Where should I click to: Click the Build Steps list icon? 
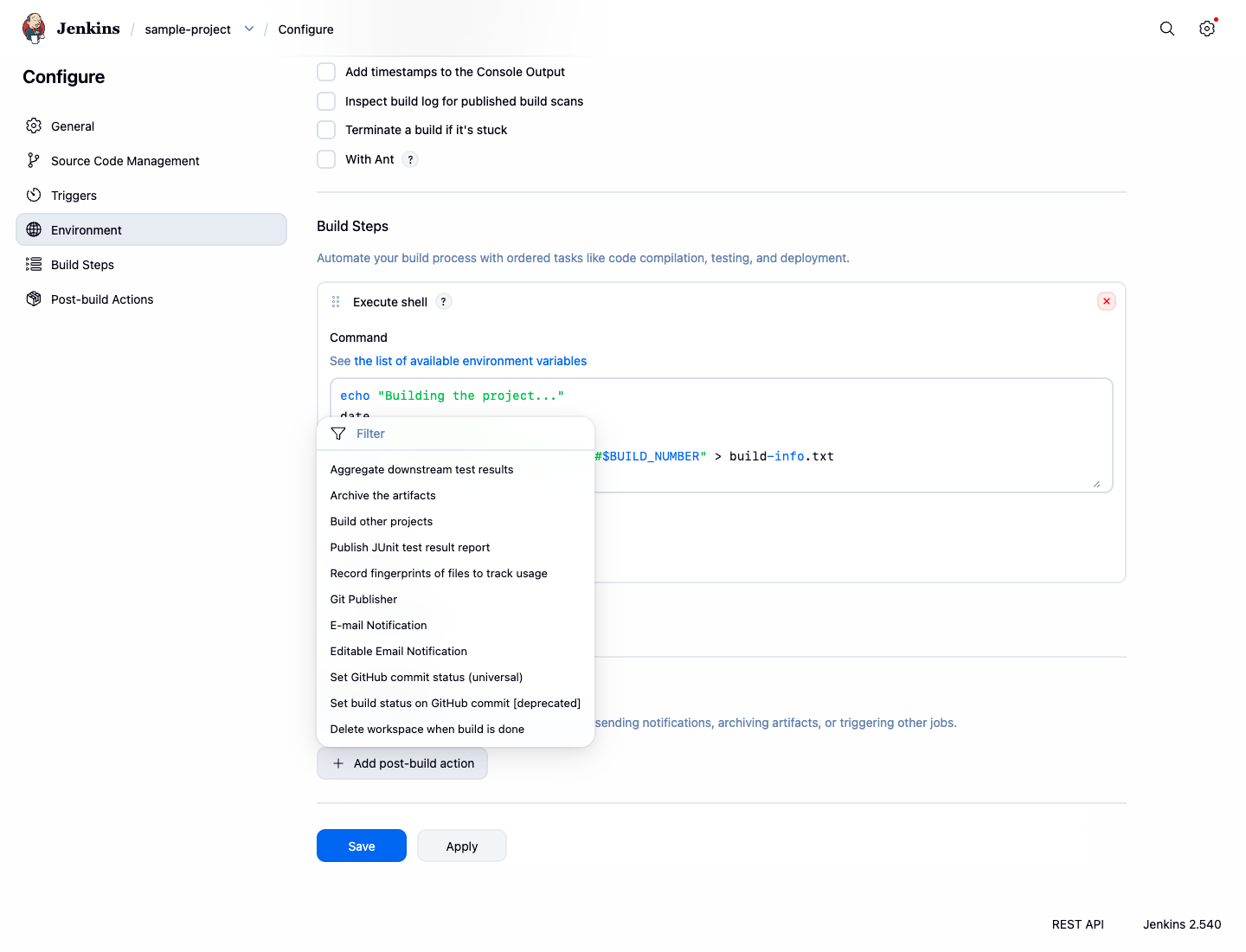pyautogui.click(x=34, y=264)
